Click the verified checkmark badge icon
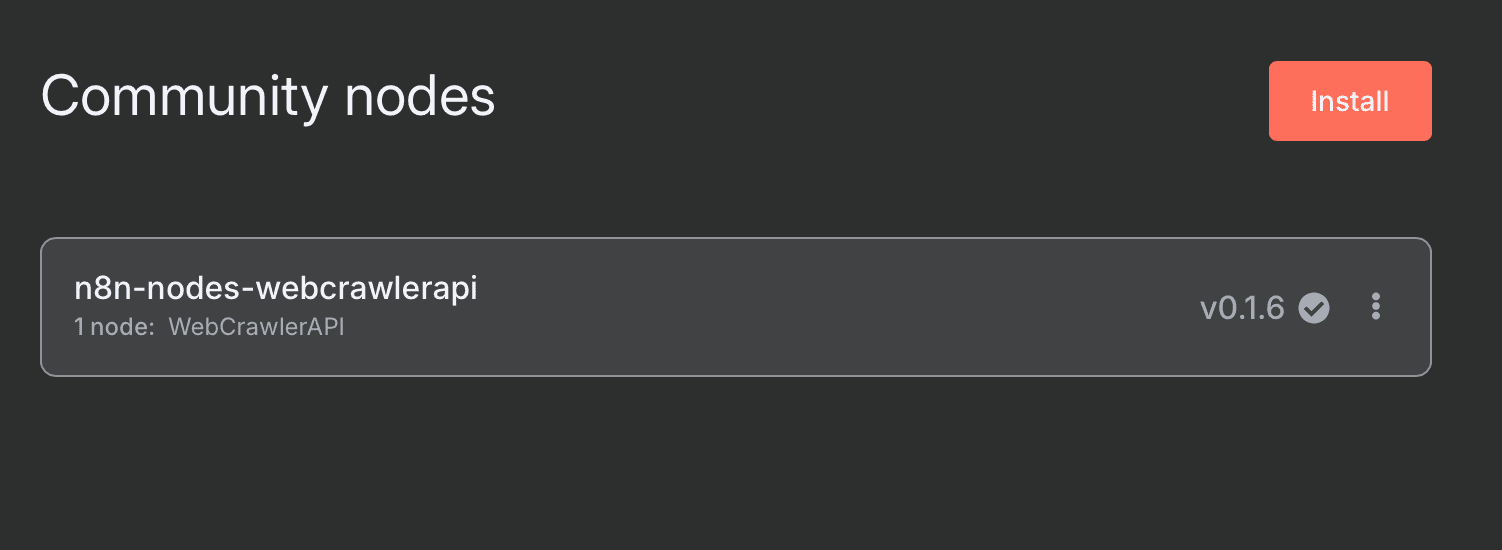This screenshot has height=550, width=1502. (x=1314, y=308)
